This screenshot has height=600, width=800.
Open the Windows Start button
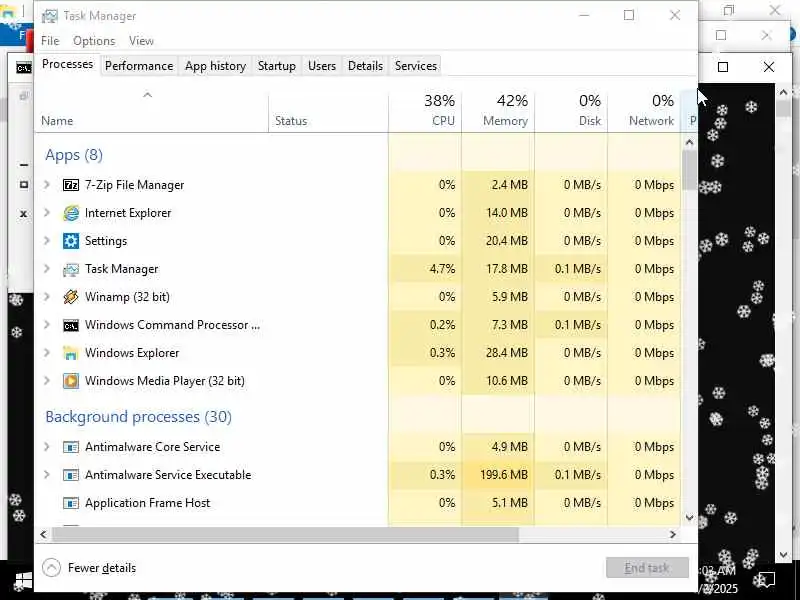pyautogui.click(x=23, y=580)
